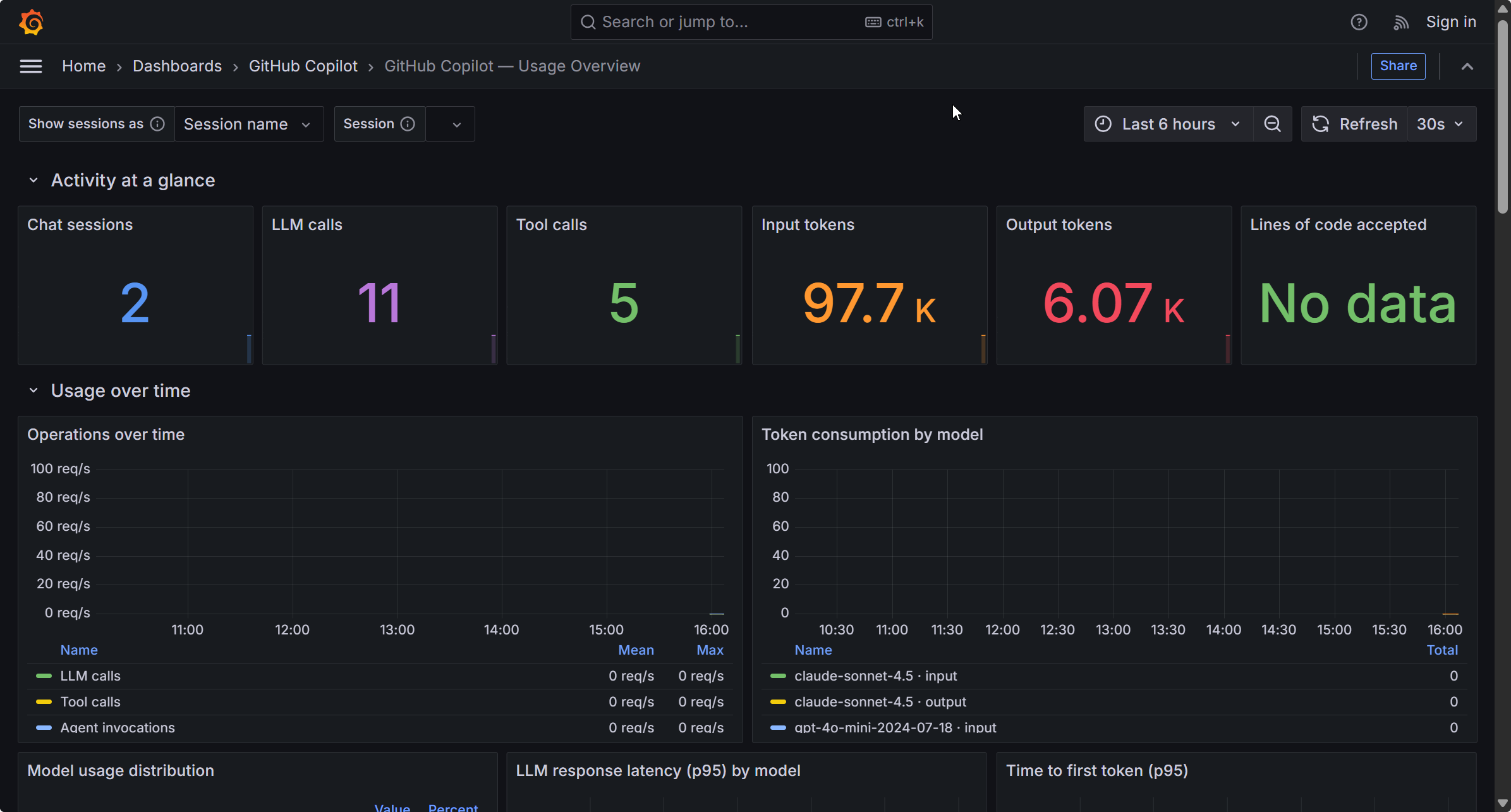
Task: Collapse the Usage over time row
Action: (33, 391)
